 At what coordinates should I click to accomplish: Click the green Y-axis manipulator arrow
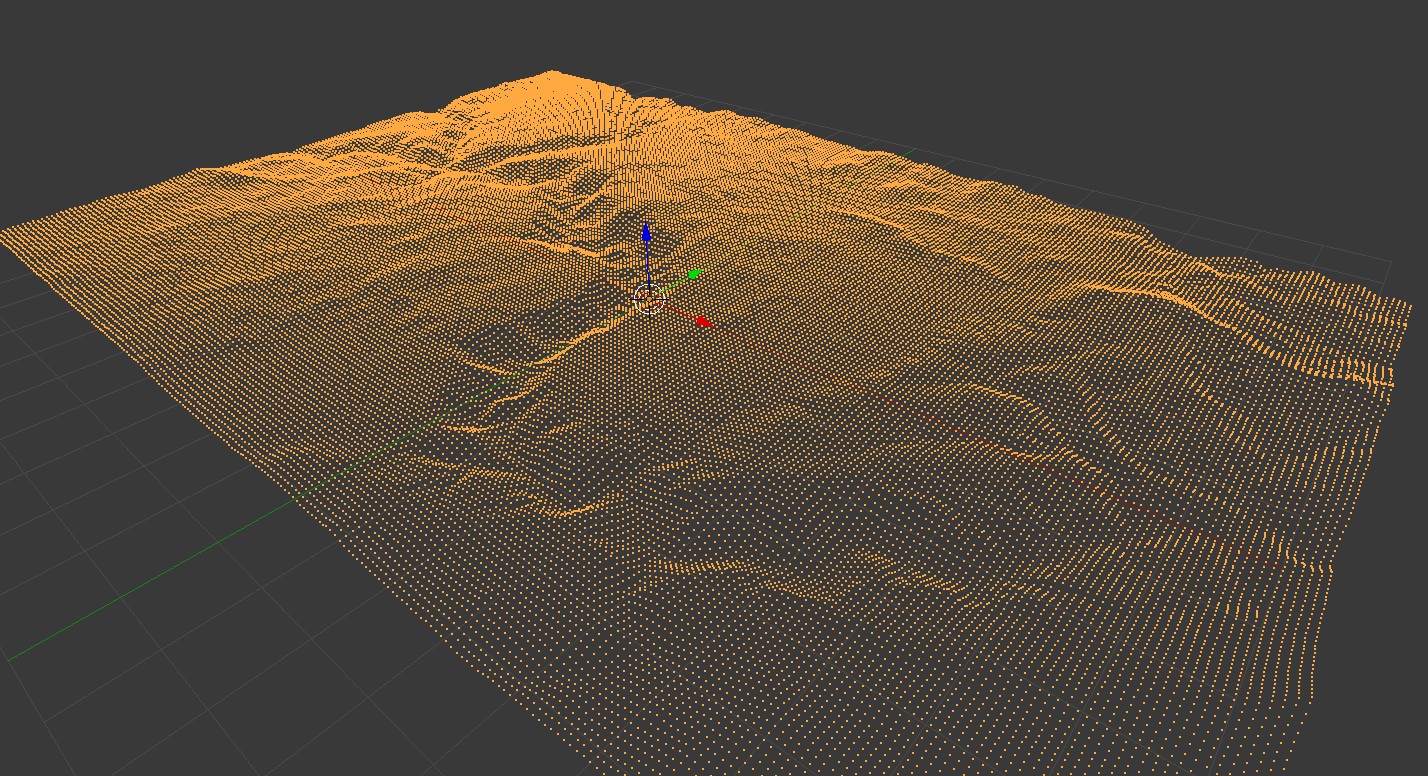(x=696, y=273)
